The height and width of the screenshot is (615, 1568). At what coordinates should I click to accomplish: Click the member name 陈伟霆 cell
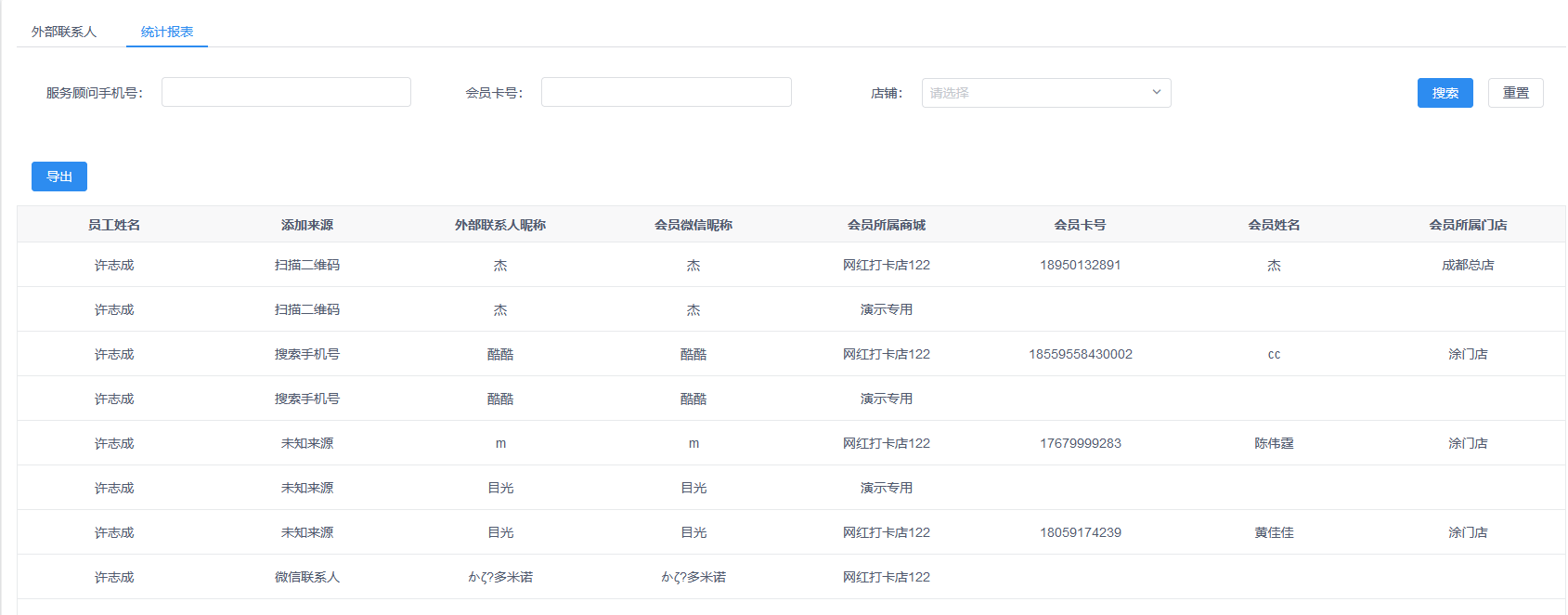pos(1274,443)
